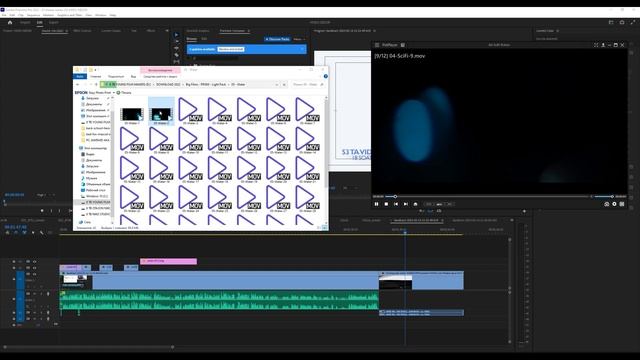Toggle the PotPlayer playlist panel icon
Screen dimensions: 640x360
[x=622, y=204]
